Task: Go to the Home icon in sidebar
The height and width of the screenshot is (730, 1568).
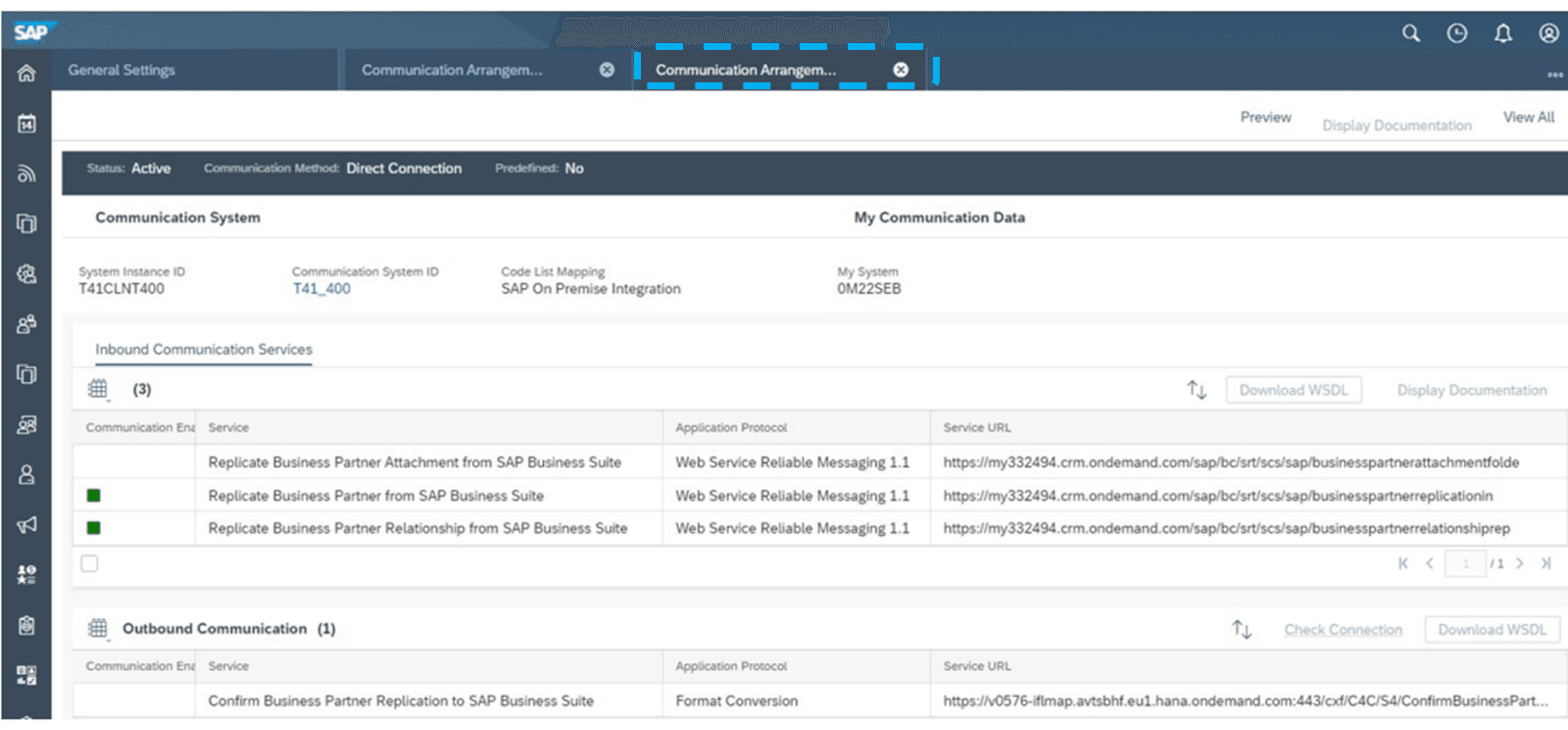Action: 26,73
